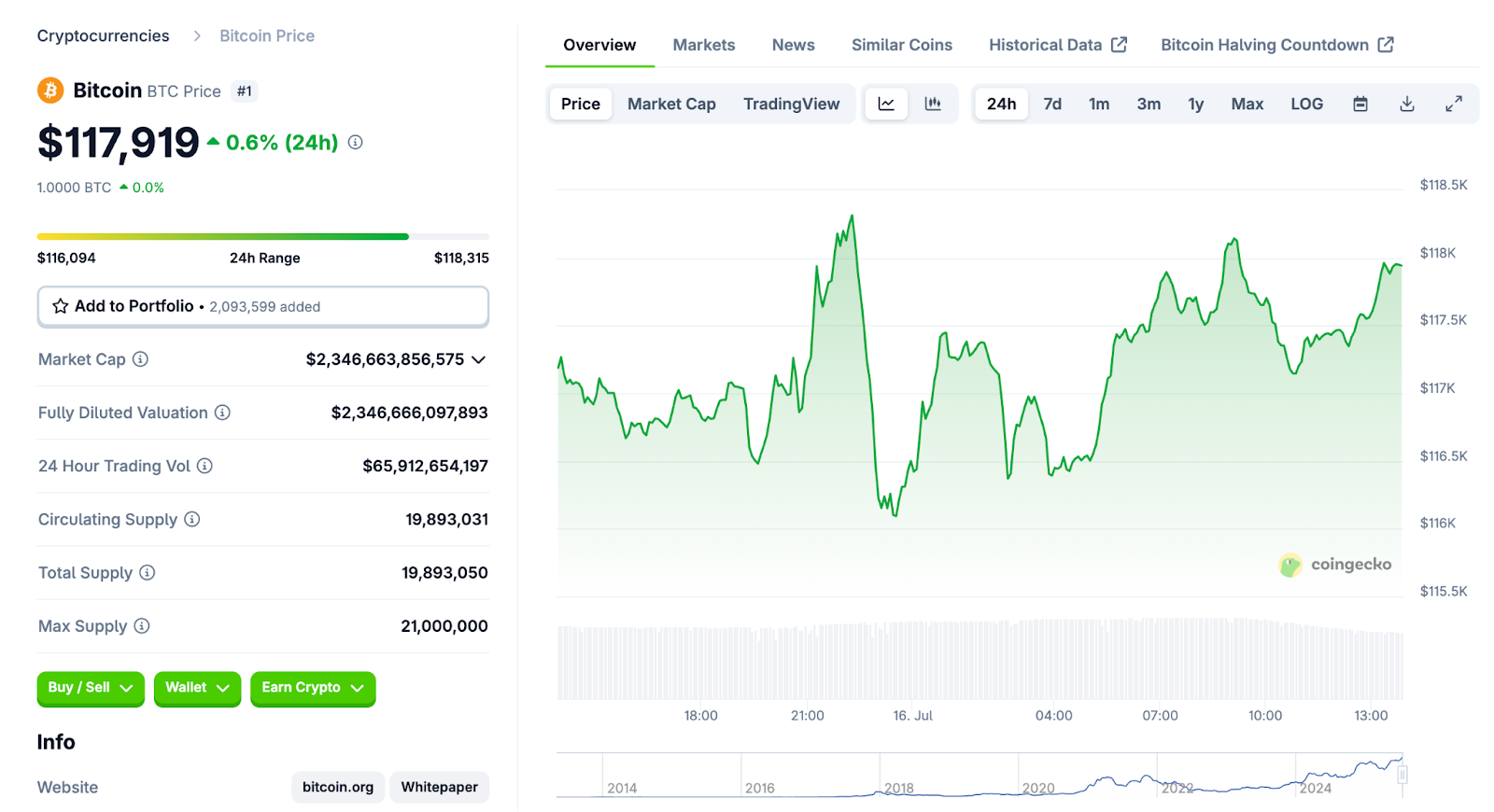Switch to line chart view icon
Screen dimensions: 1494x812
click(886, 104)
